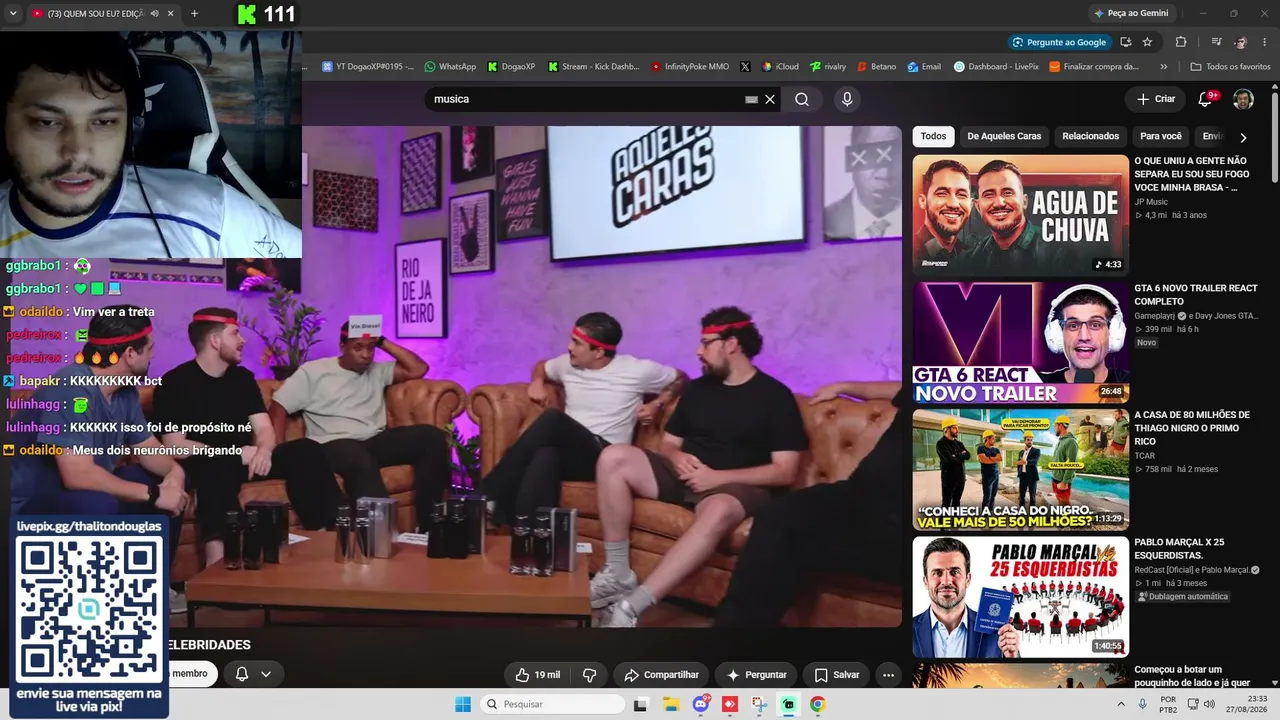Viewport: 1280px width, 720px height.
Task: Open a new browser tab
Action: click(194, 13)
